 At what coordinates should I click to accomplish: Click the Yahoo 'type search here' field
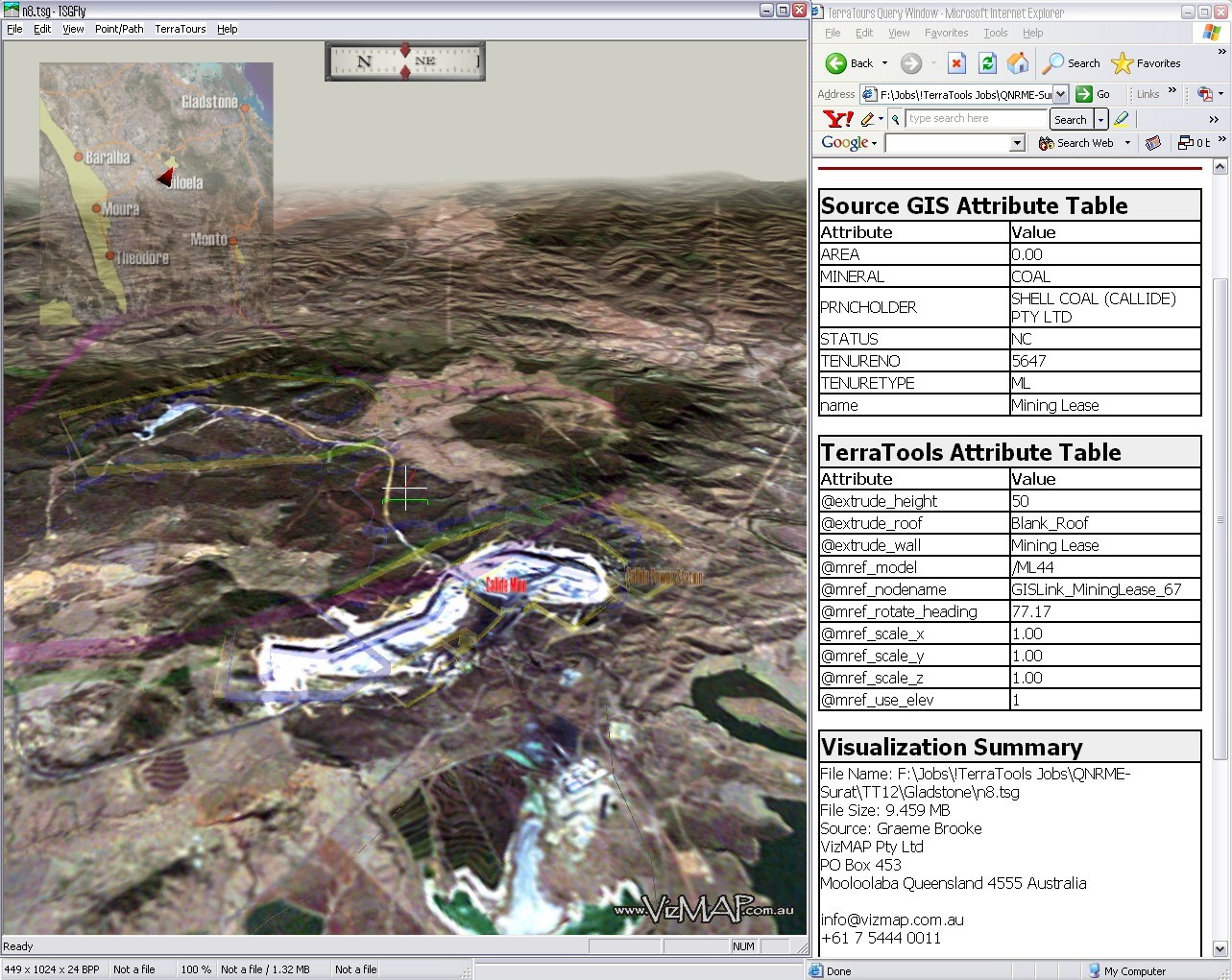(977, 119)
